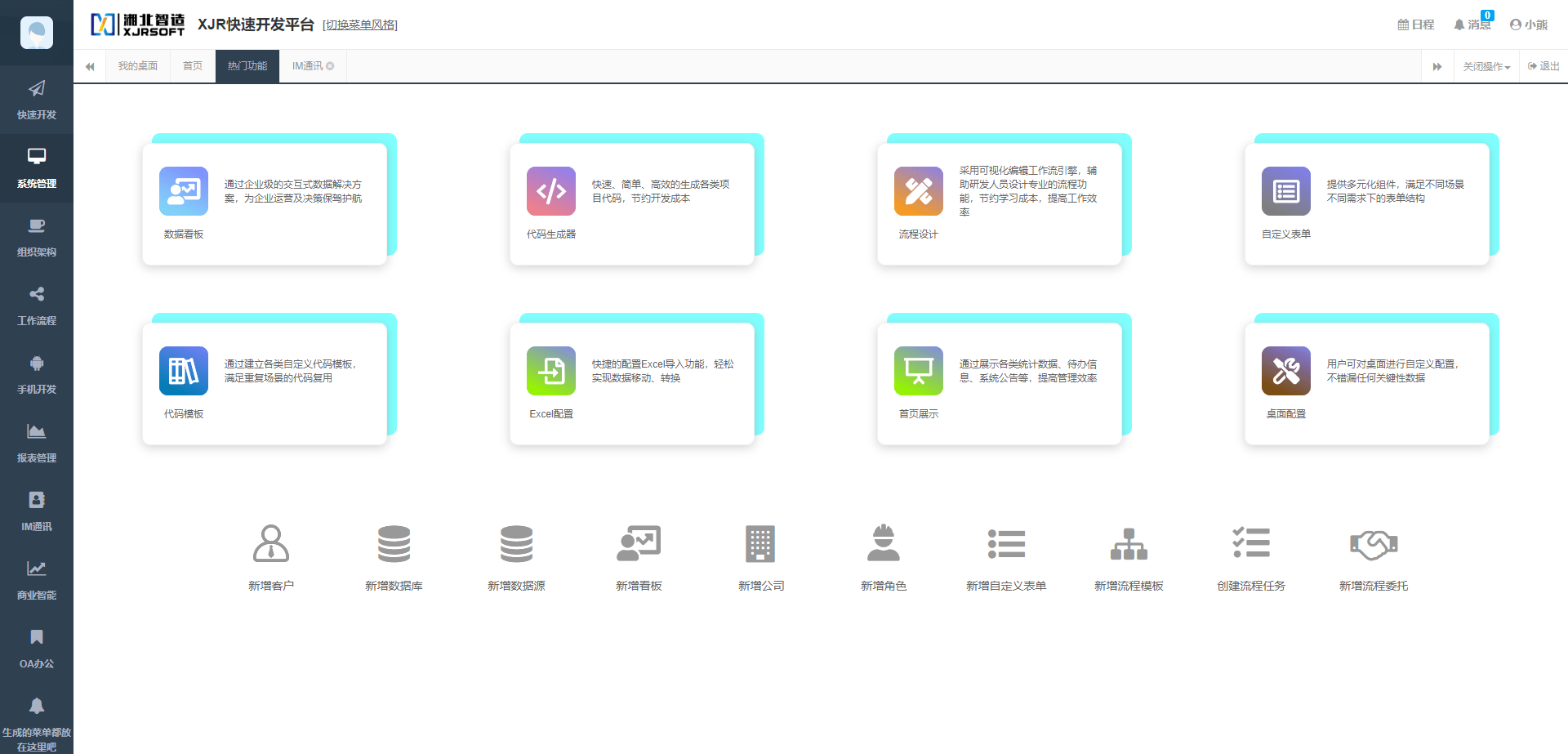Open 快速开发 in the sidebar
1568x754 pixels.
tap(37, 100)
